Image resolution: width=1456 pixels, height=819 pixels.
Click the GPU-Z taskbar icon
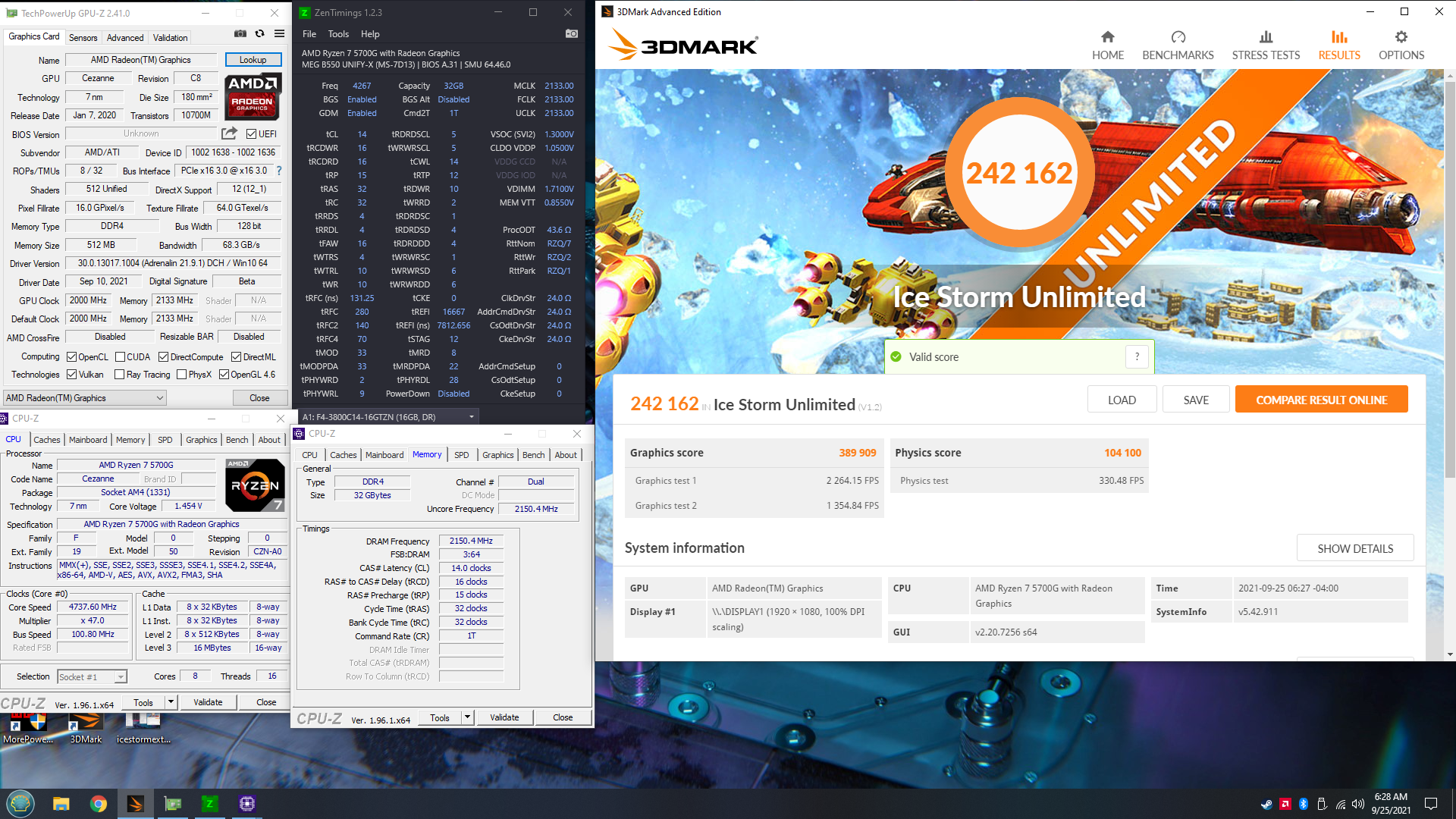pyautogui.click(x=173, y=804)
